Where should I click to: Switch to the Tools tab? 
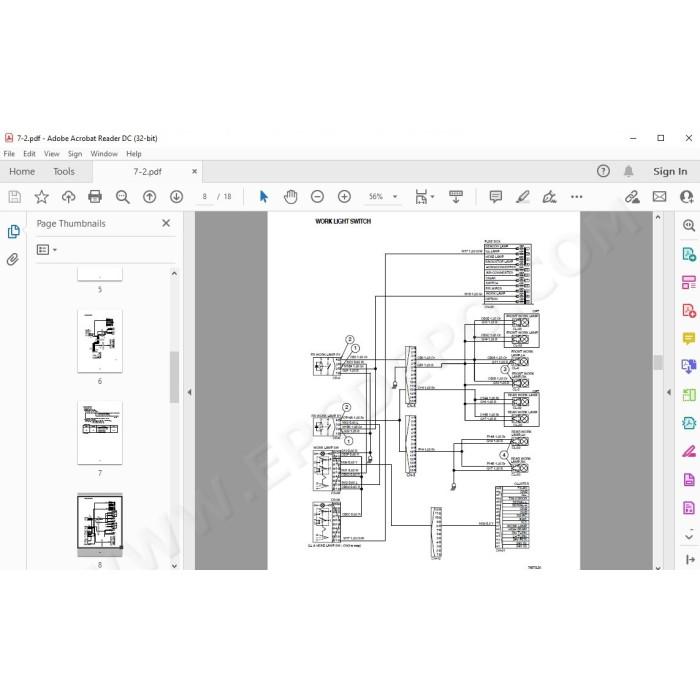[x=64, y=171]
